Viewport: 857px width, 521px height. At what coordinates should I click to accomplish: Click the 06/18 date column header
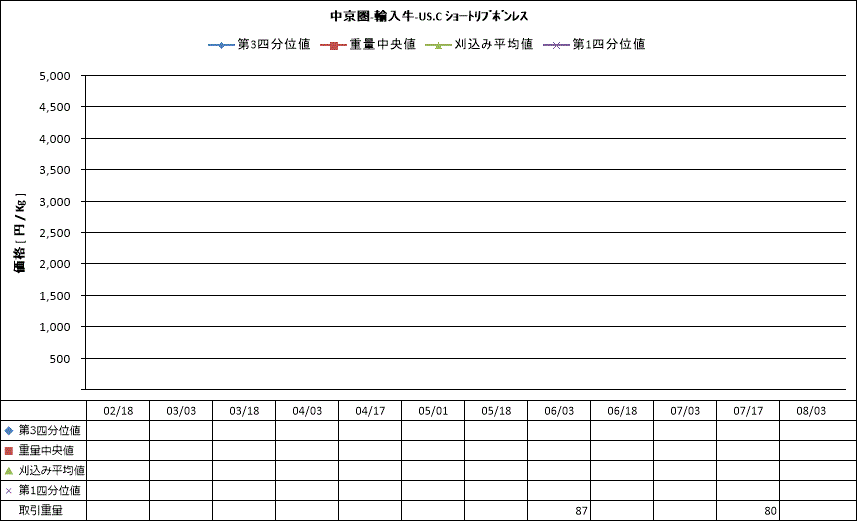pos(622,411)
